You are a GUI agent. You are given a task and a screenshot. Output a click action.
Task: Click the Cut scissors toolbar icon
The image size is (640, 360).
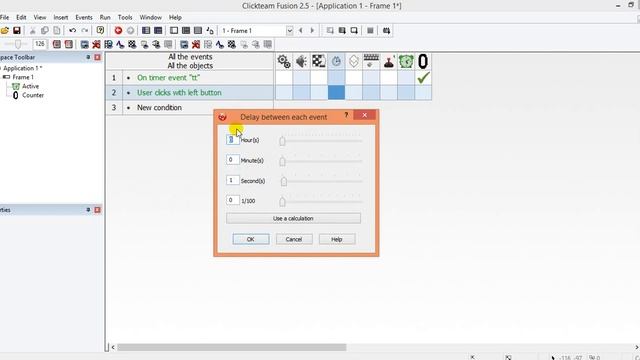point(33,31)
